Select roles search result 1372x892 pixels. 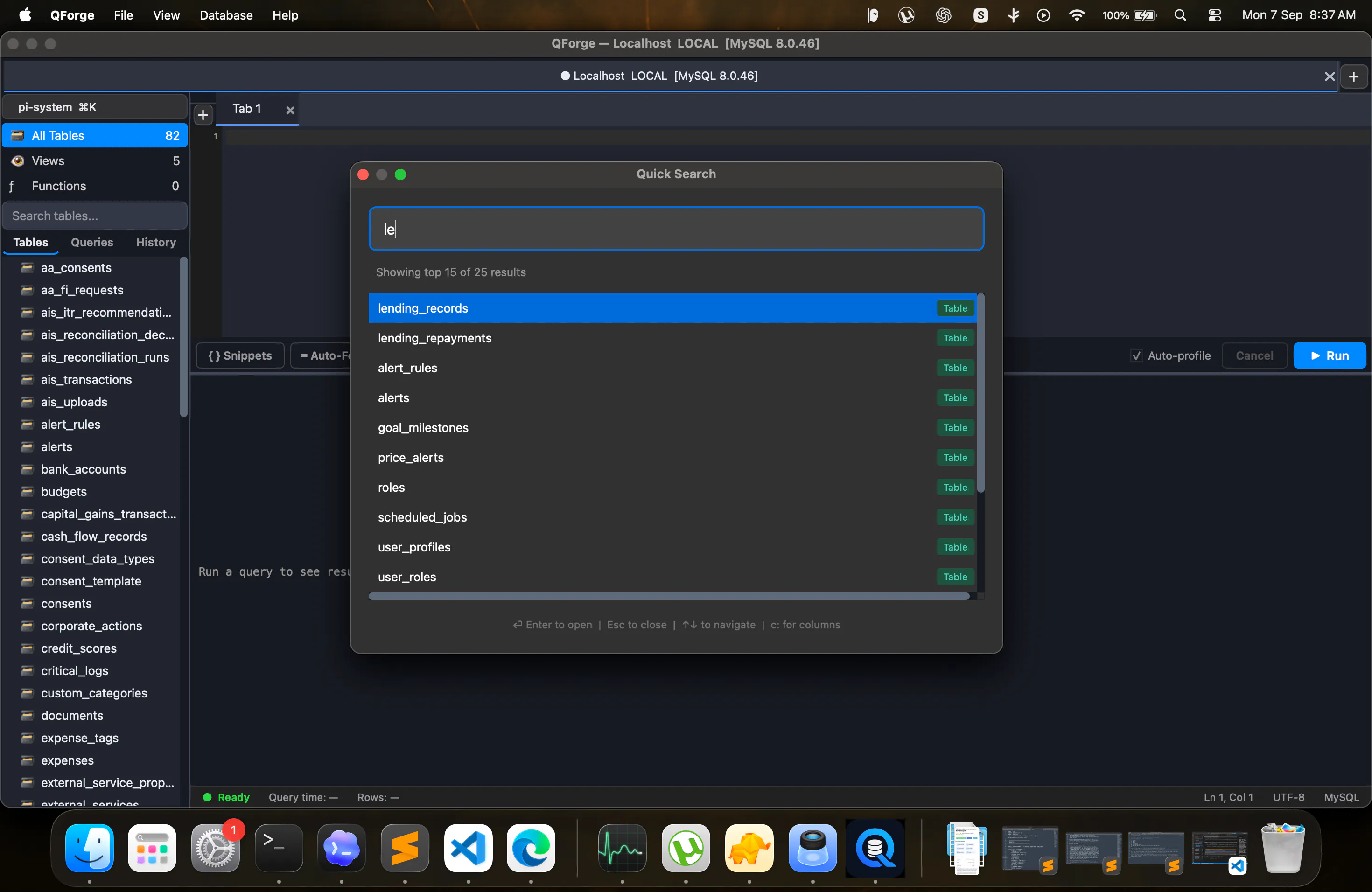click(672, 488)
